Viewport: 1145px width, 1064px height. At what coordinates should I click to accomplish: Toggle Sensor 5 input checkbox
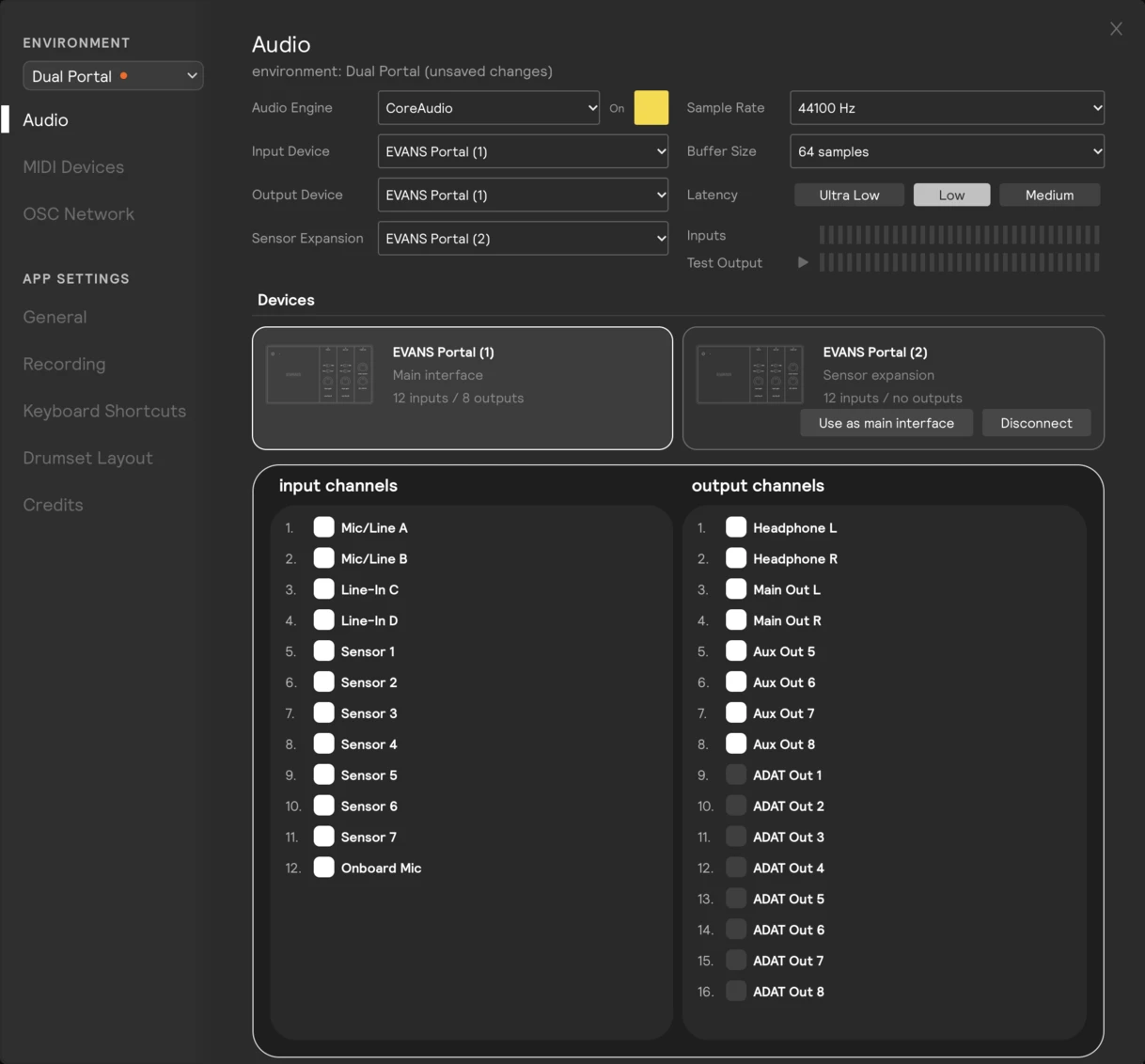click(x=323, y=775)
